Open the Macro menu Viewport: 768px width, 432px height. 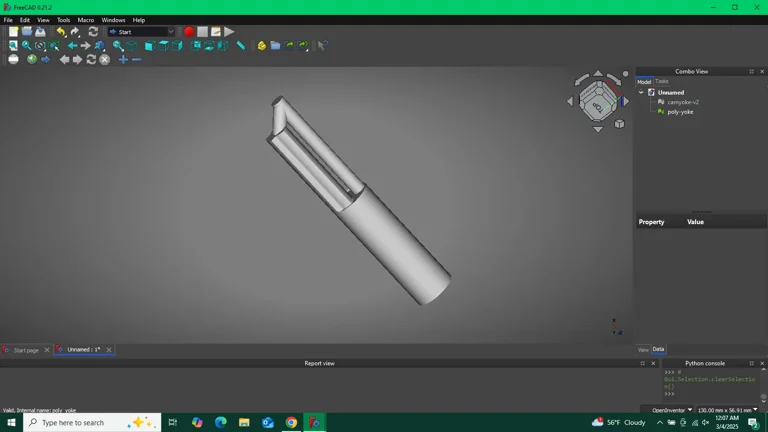click(x=86, y=20)
